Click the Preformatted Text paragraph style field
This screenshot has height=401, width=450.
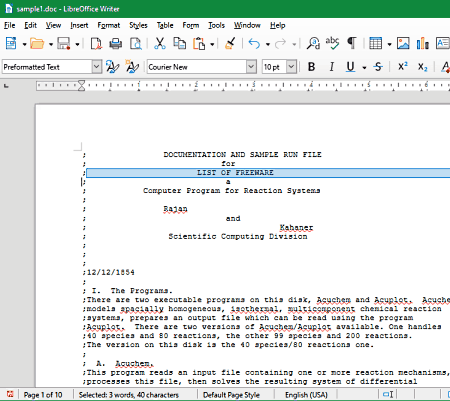point(47,67)
